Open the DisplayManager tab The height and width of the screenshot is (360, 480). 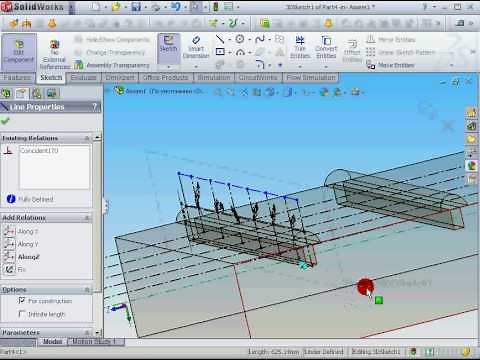(x=52, y=93)
